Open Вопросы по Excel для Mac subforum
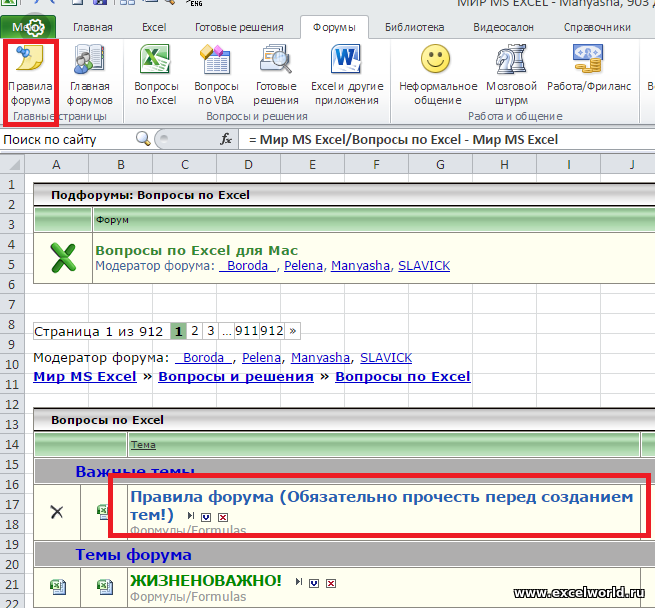This screenshot has width=655, height=608. [197, 250]
